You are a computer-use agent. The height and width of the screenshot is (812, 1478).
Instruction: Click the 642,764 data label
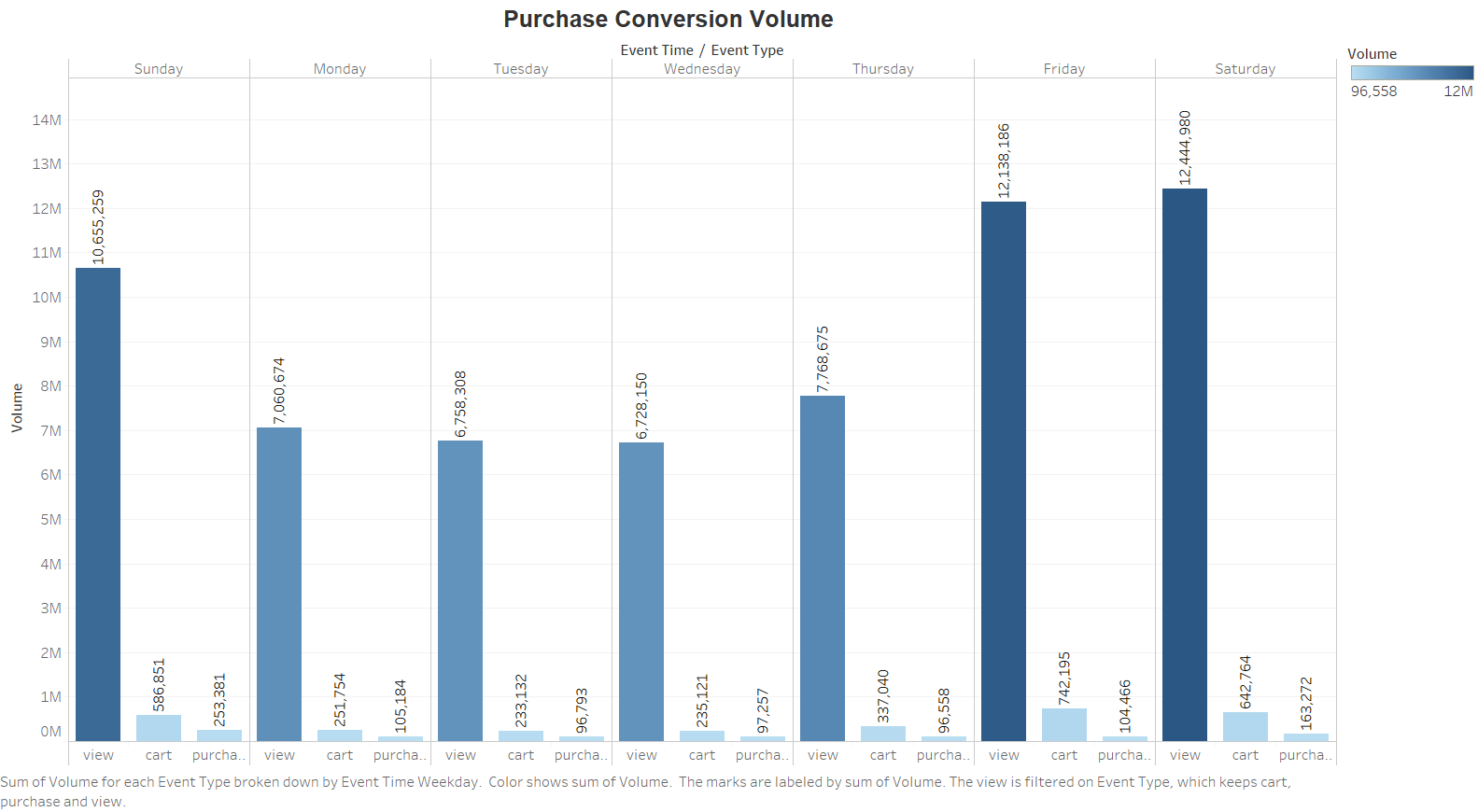coord(1246,682)
